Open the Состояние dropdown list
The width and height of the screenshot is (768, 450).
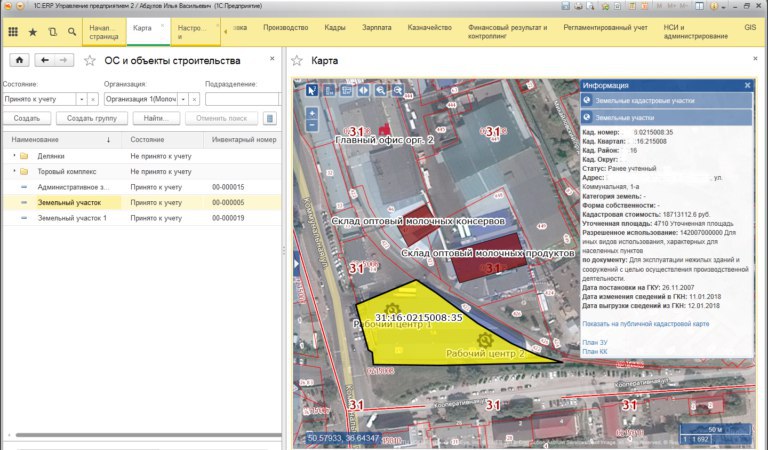pyautogui.click(x=82, y=99)
